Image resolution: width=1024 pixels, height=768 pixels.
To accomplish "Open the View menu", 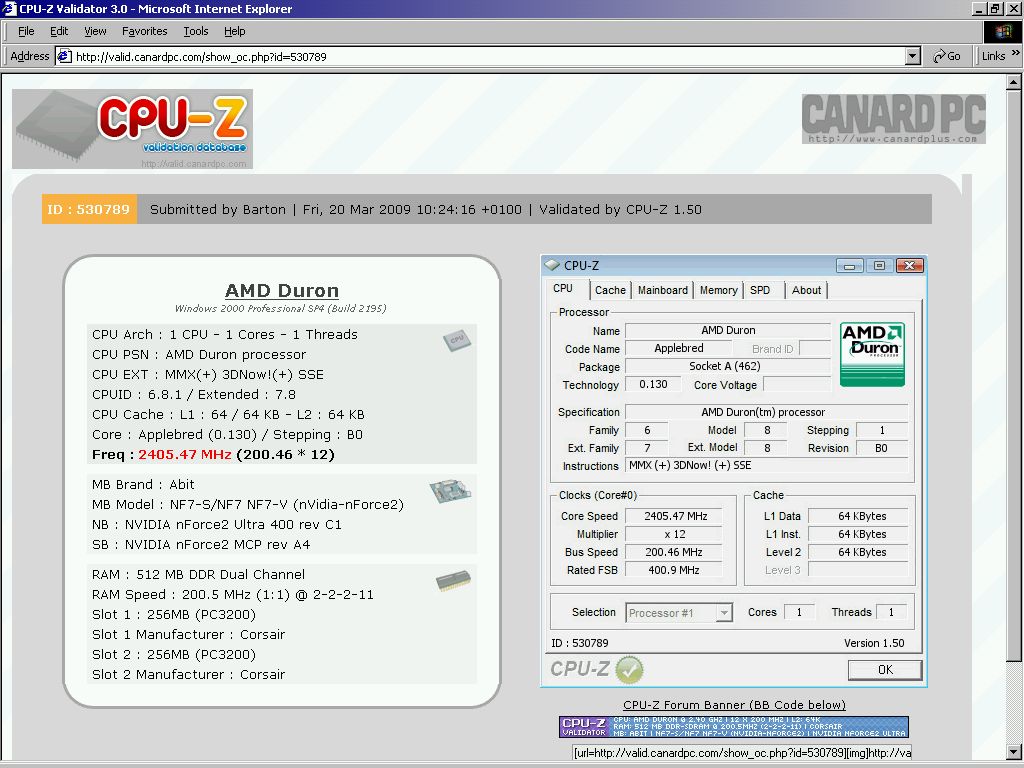I will 95,31.
